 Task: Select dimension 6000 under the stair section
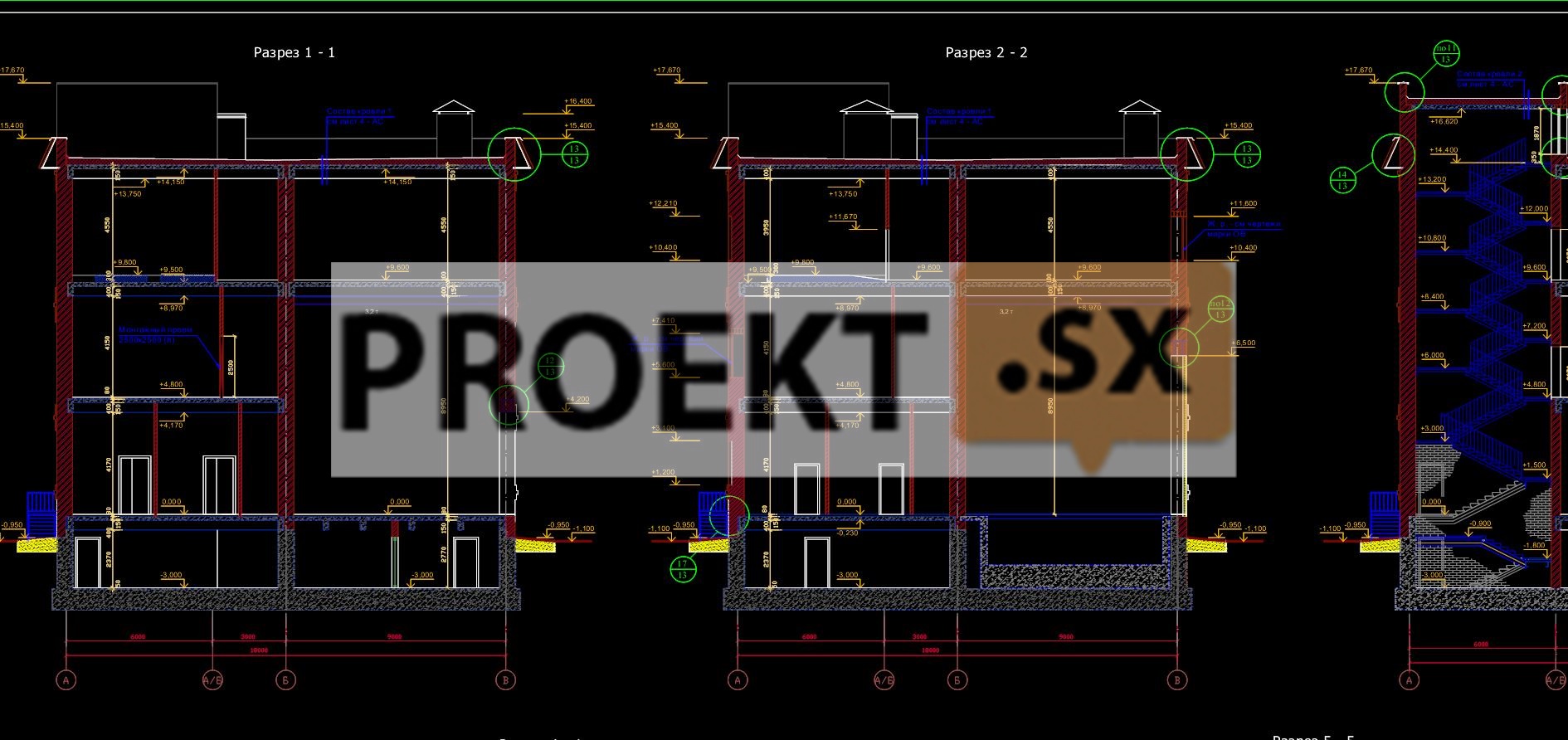pos(1481,644)
